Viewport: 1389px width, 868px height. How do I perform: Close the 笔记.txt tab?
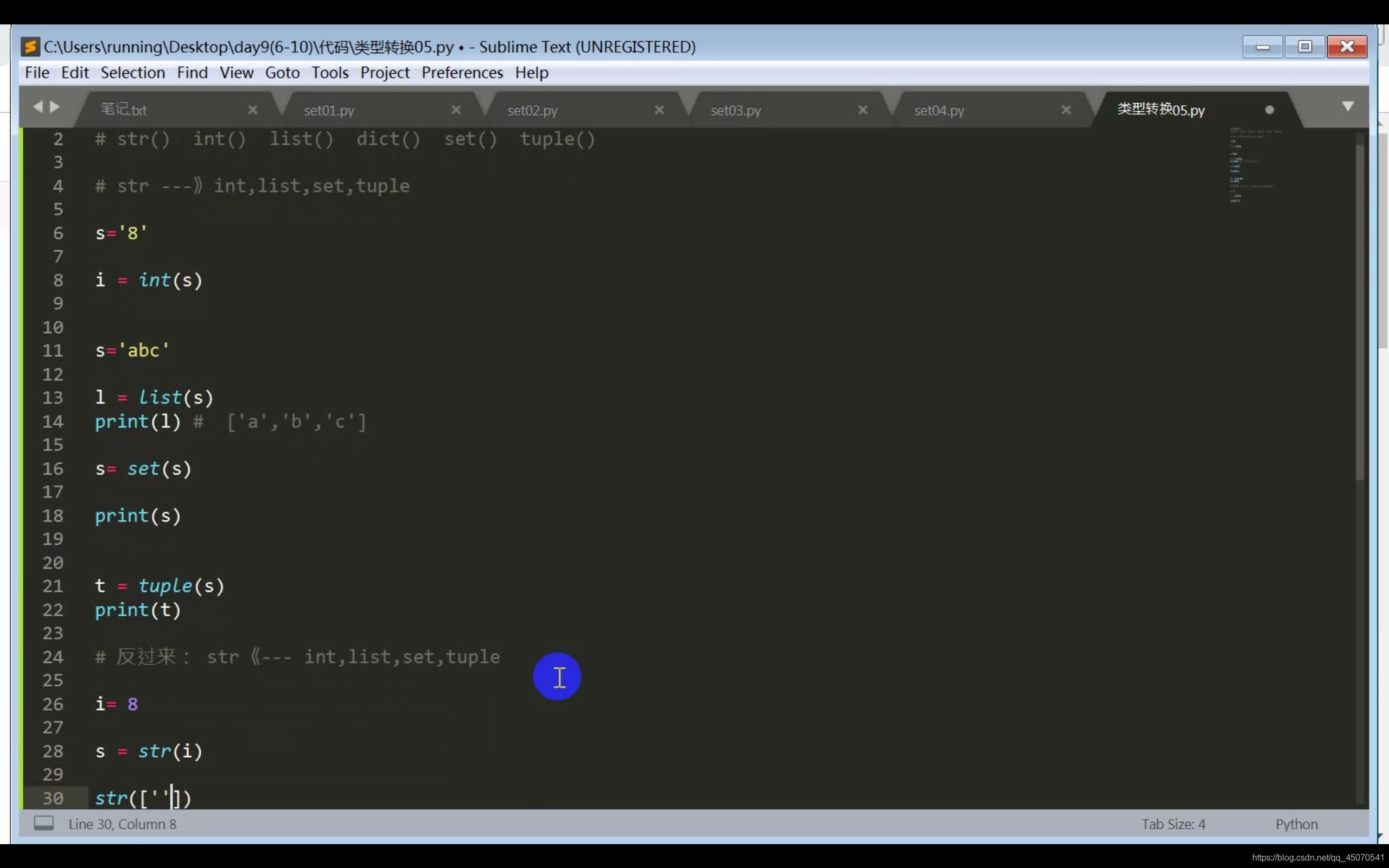click(x=252, y=110)
